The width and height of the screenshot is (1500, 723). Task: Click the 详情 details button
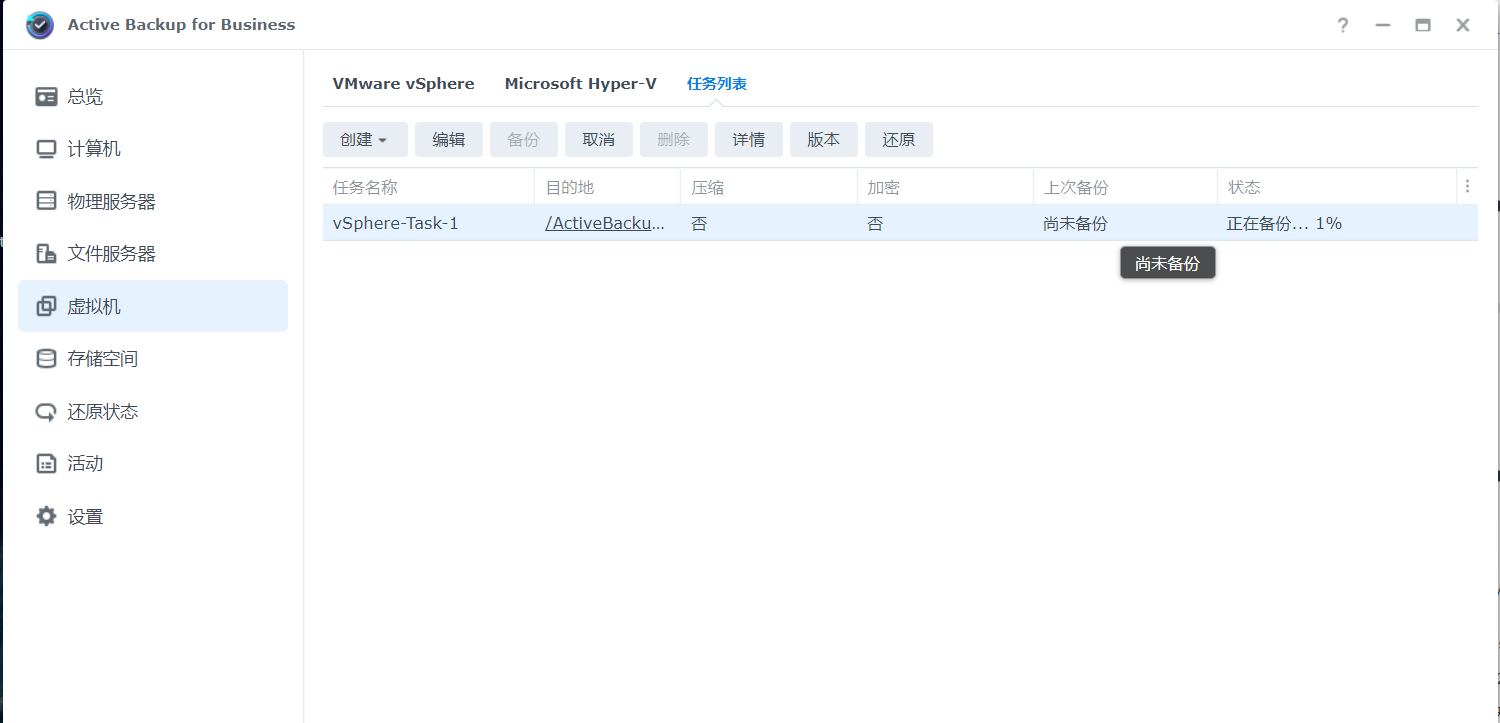[x=749, y=140]
